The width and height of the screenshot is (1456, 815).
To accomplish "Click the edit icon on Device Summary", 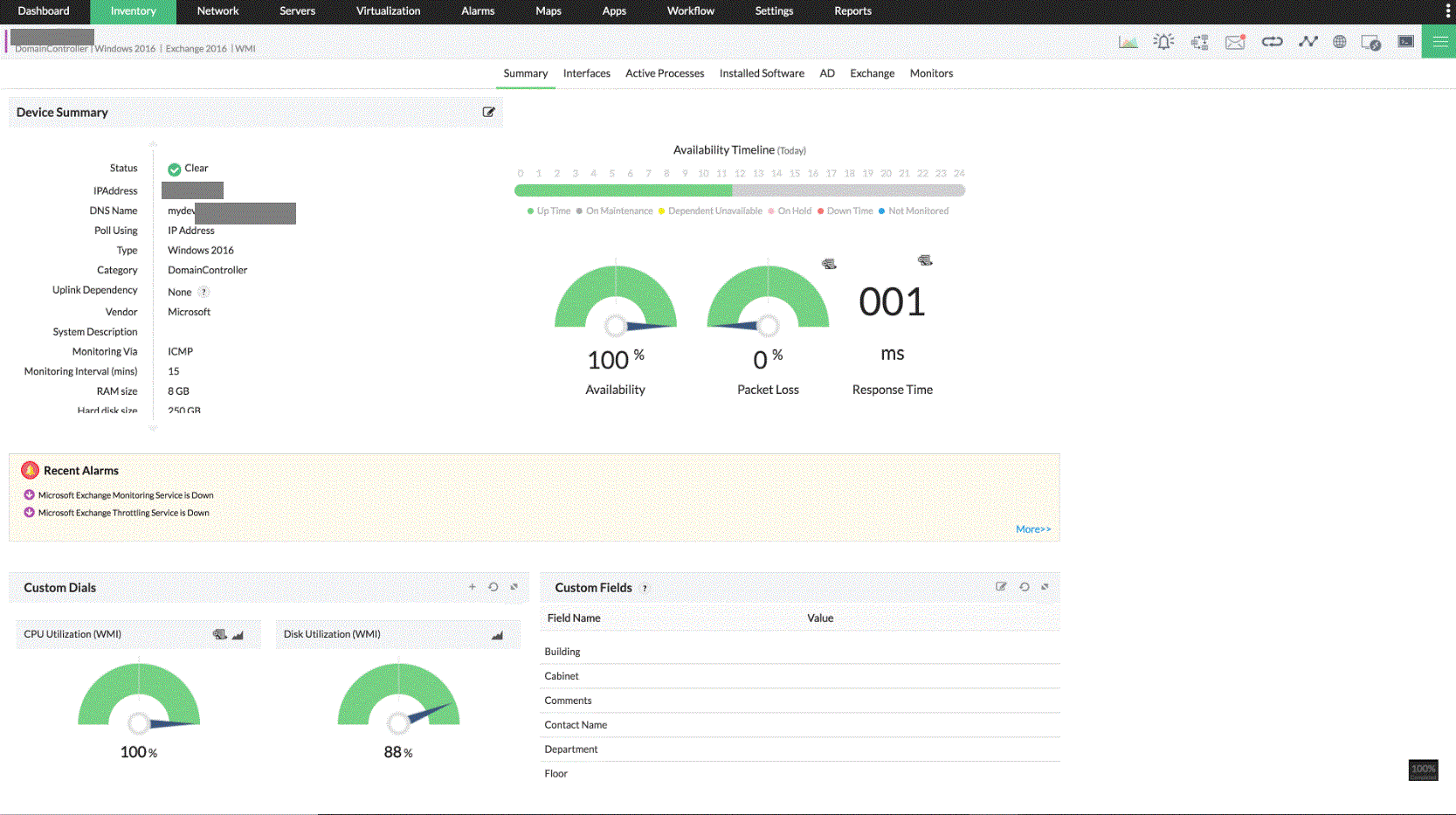I will pyautogui.click(x=488, y=112).
